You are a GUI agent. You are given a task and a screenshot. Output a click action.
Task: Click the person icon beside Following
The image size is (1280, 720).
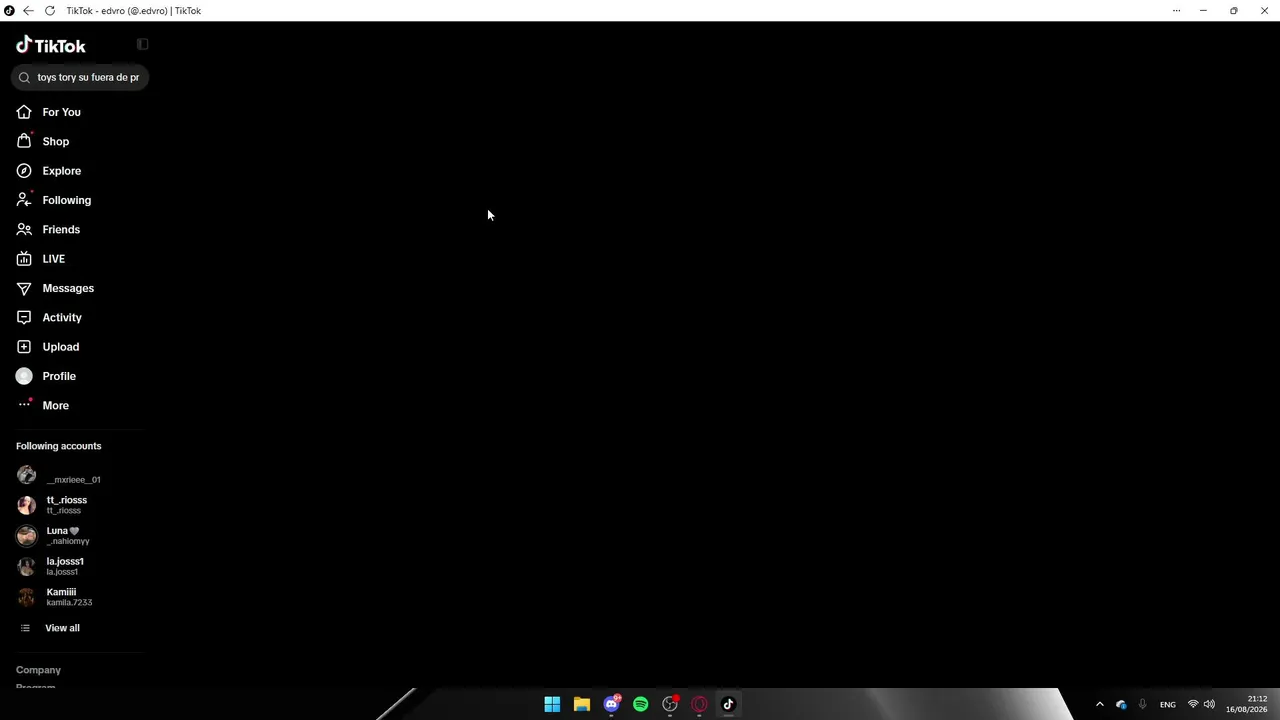pos(24,200)
